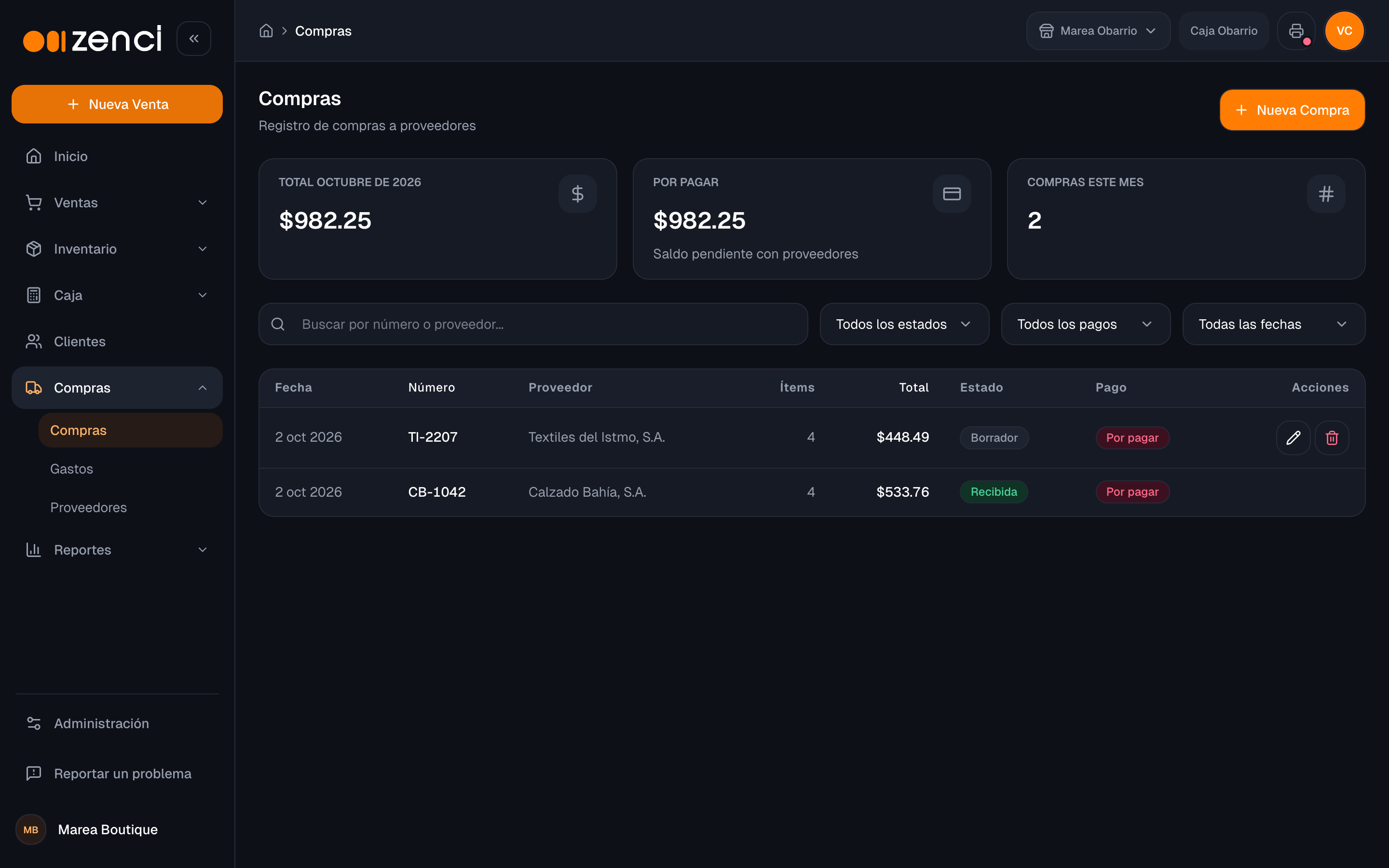Open the printer status icon
Screen dimensions: 1389x868
pyautogui.click(x=1296, y=31)
